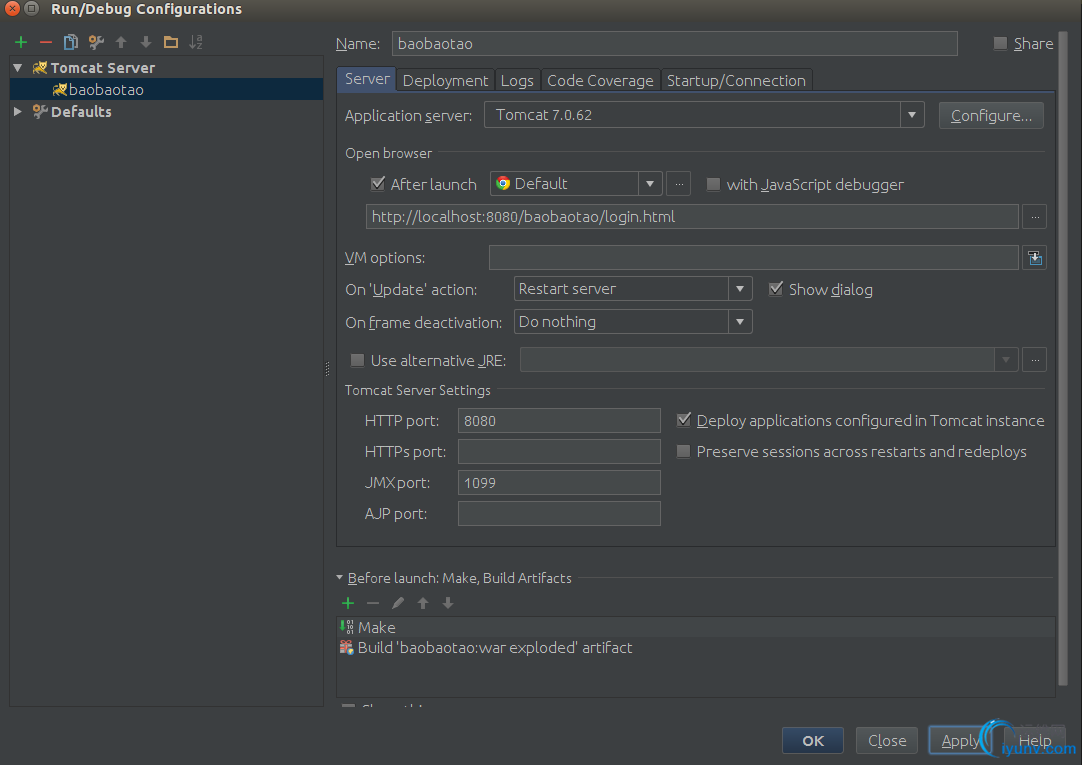Click the launch URL field
The height and width of the screenshot is (765, 1082).
(x=692, y=217)
